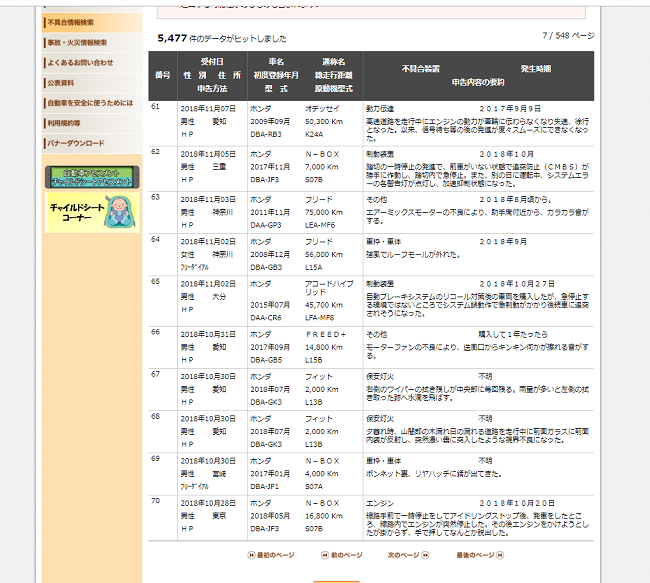Click model name アコードハイブリッド
Screen dimensions: 650x583
329,288
